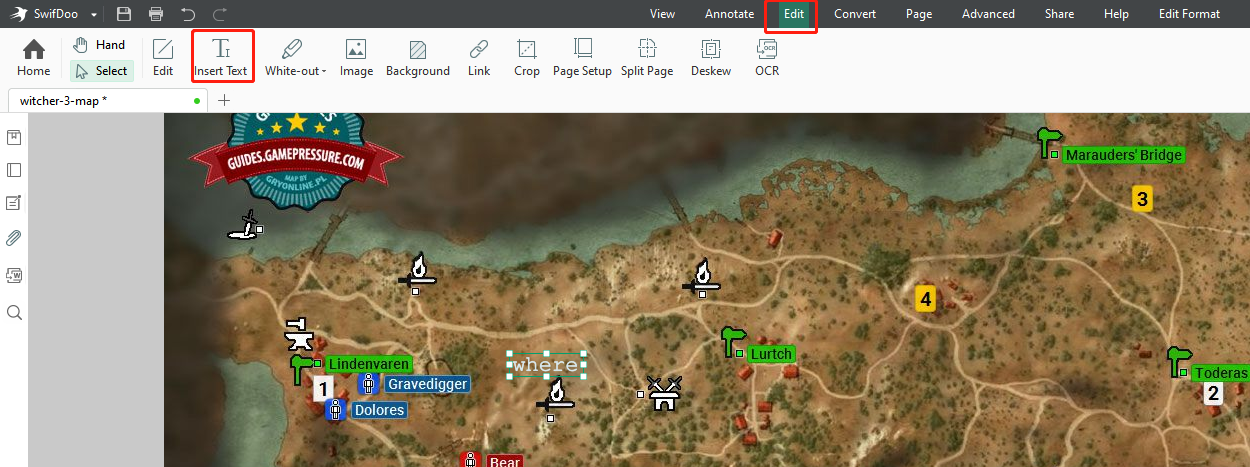Screen dimensions: 1250x467
Task: Undo the last action
Action: pyautogui.click(x=188, y=14)
